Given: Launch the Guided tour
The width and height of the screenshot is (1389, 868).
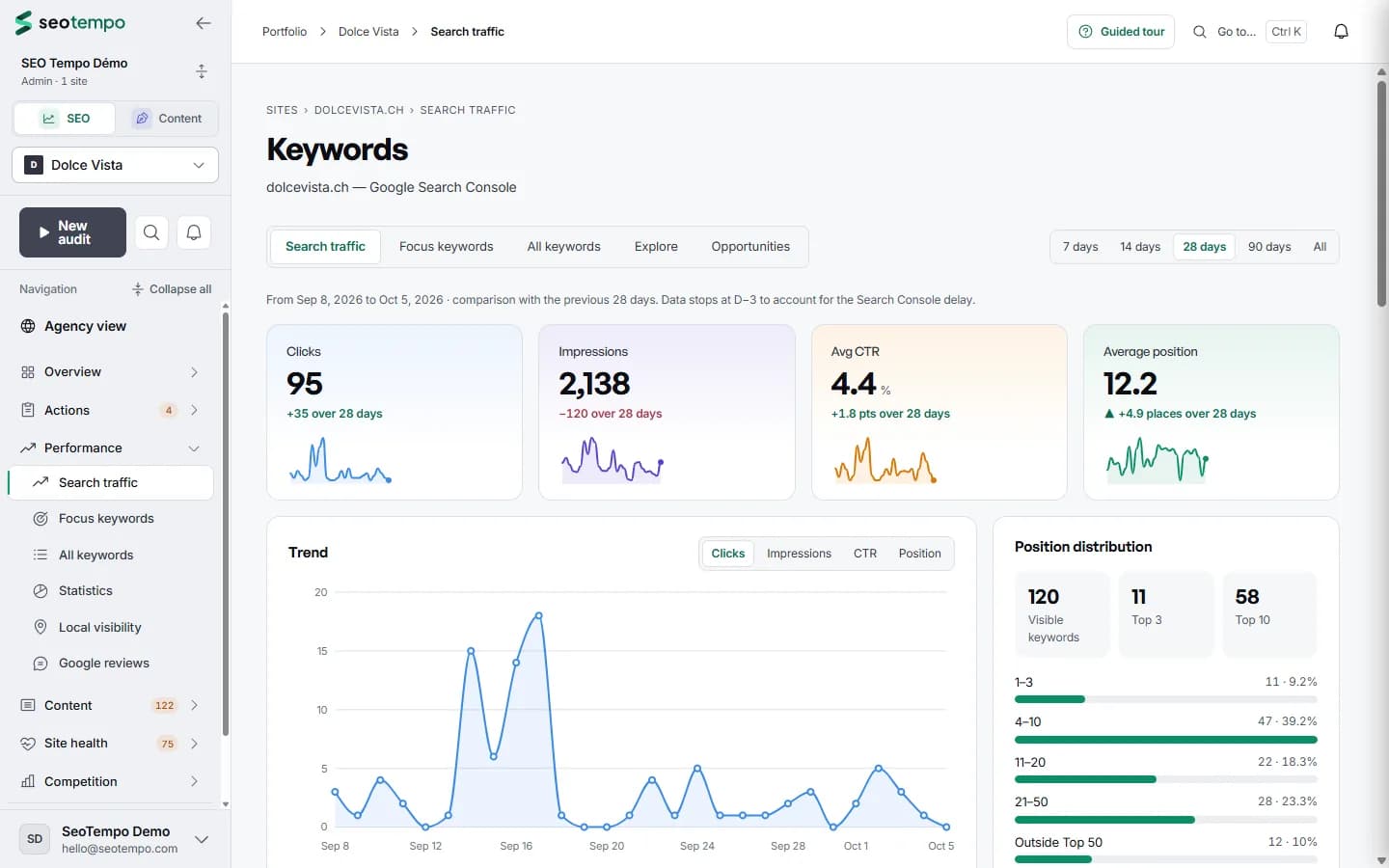Looking at the screenshot, I should pyautogui.click(x=1121, y=32).
